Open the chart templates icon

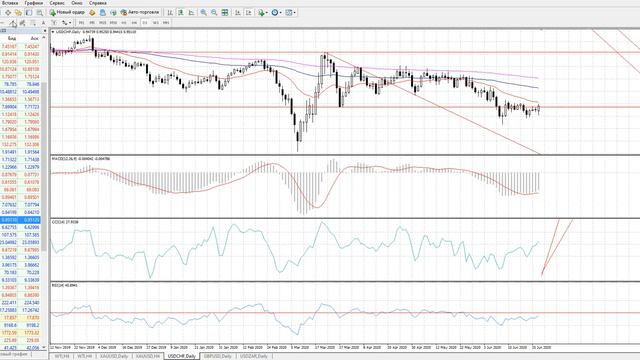click(x=289, y=13)
